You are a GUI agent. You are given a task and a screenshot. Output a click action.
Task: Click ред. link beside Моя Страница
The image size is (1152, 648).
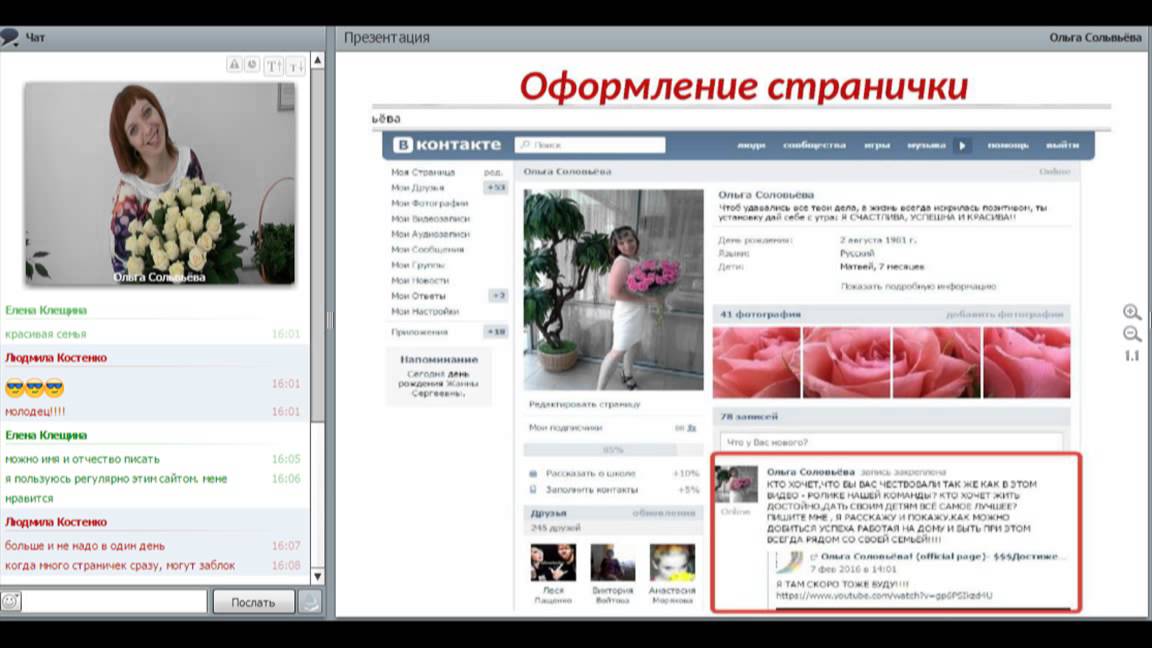tap(493, 172)
